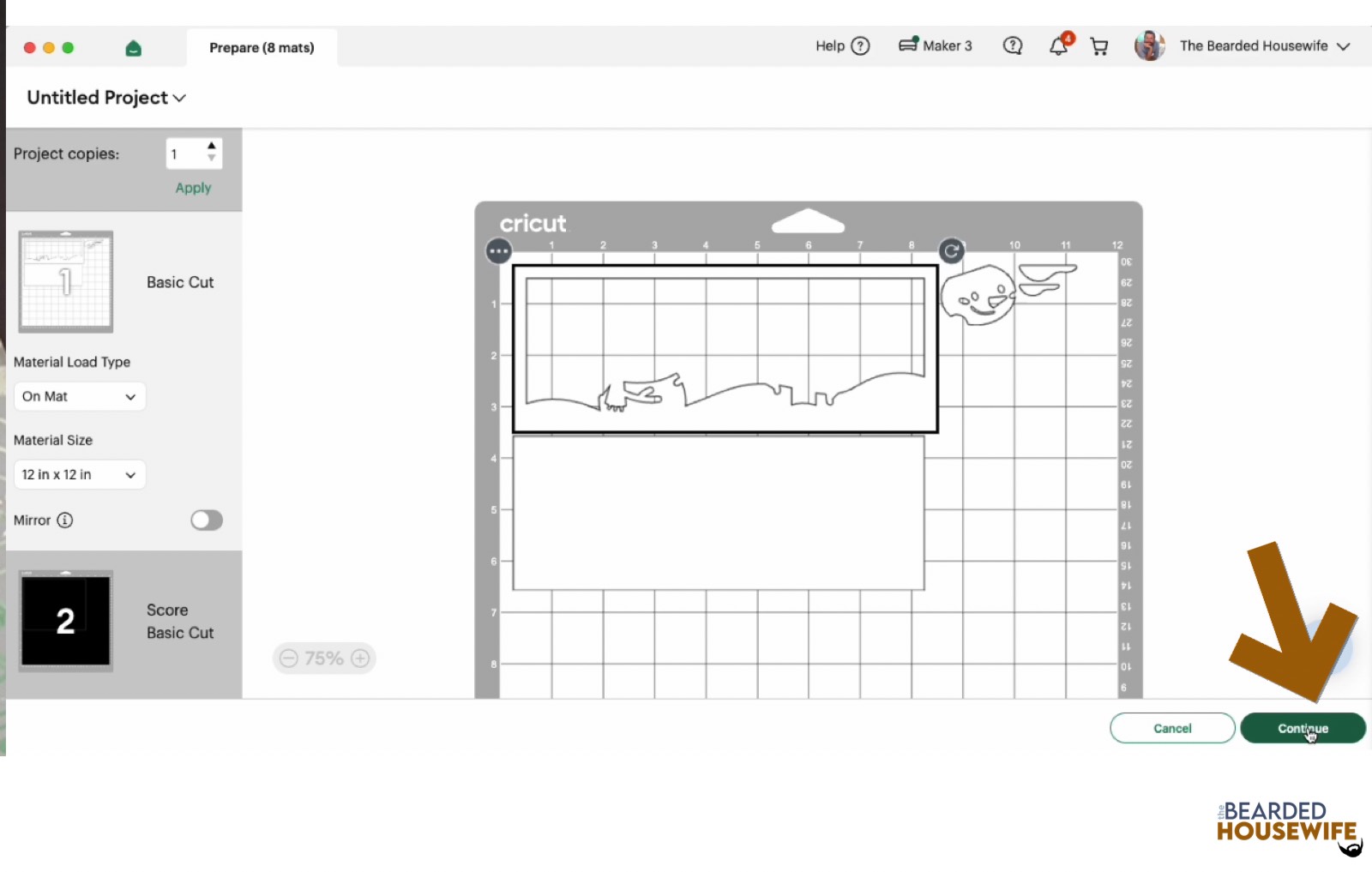Click the Score label for mat 2
Image resolution: width=1372 pixels, height=872 pixels.
coord(167,610)
